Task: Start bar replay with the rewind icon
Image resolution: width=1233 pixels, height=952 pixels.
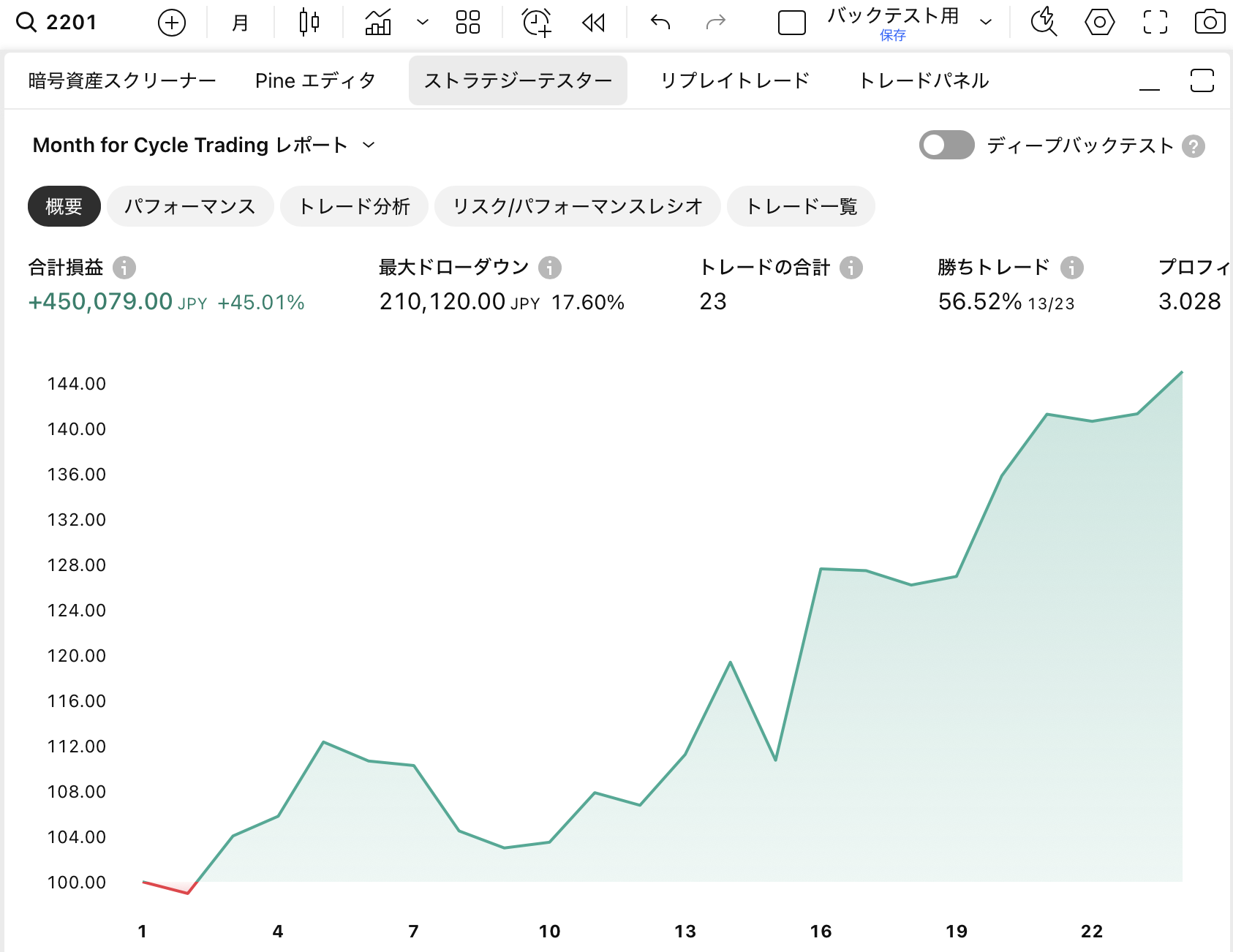Action: coord(594,23)
